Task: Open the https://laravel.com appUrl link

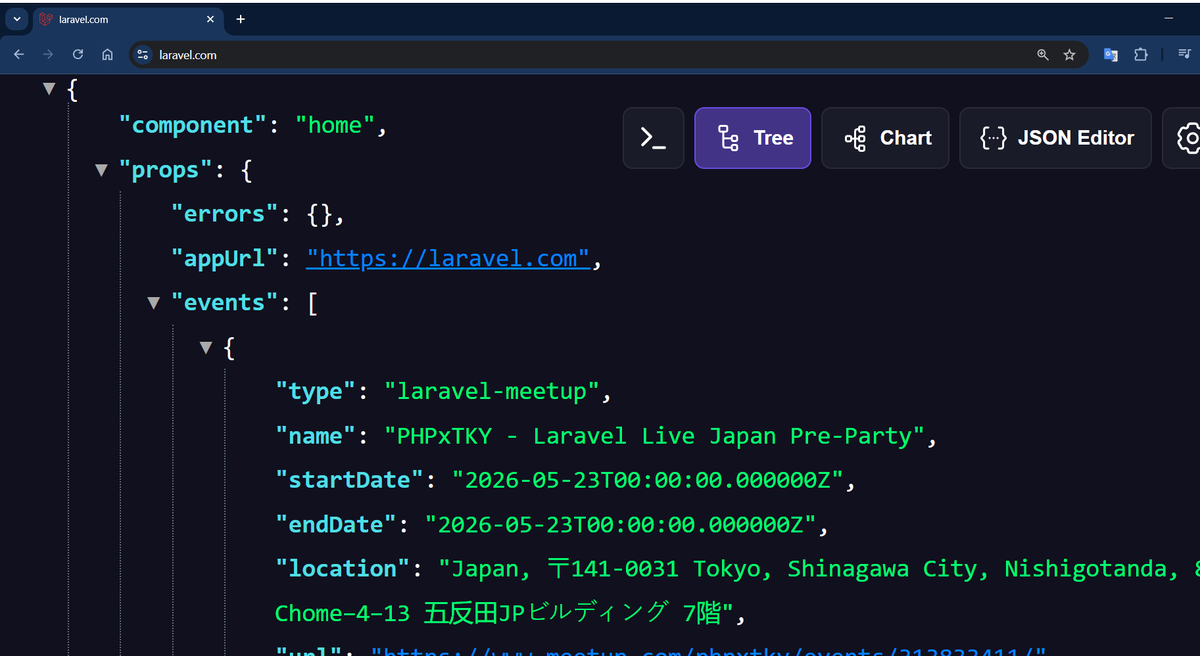Action: (448, 258)
